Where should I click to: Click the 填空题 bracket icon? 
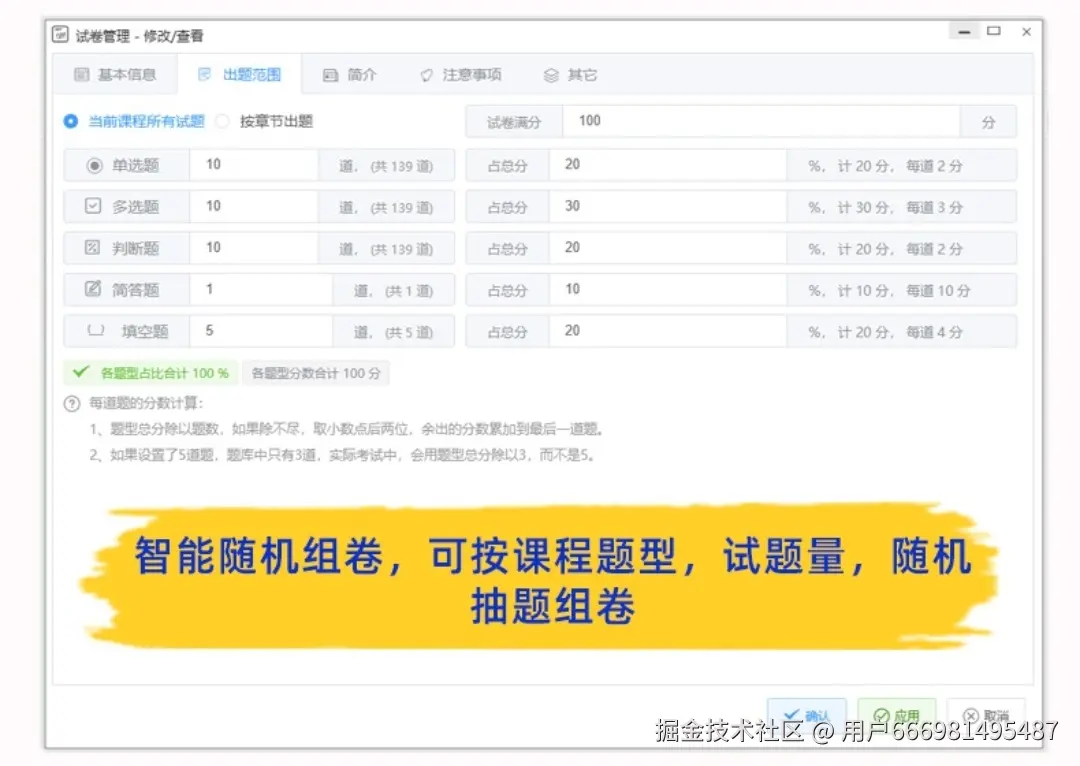(x=96, y=330)
